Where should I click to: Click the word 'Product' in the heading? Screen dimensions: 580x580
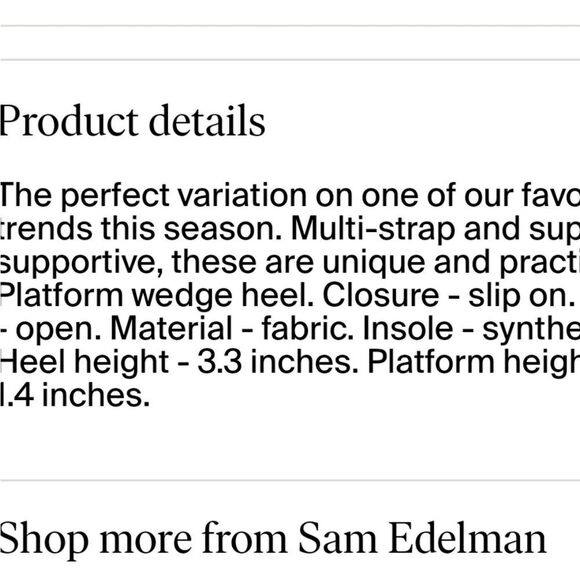[69, 121]
